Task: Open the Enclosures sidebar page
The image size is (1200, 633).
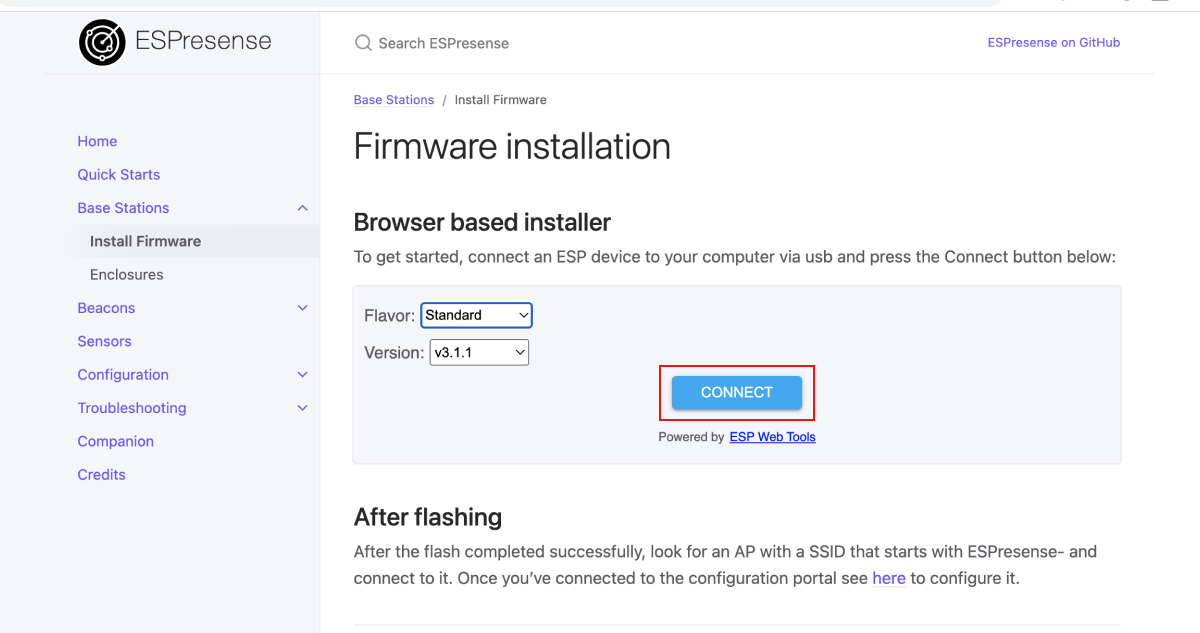Action: coord(126,274)
